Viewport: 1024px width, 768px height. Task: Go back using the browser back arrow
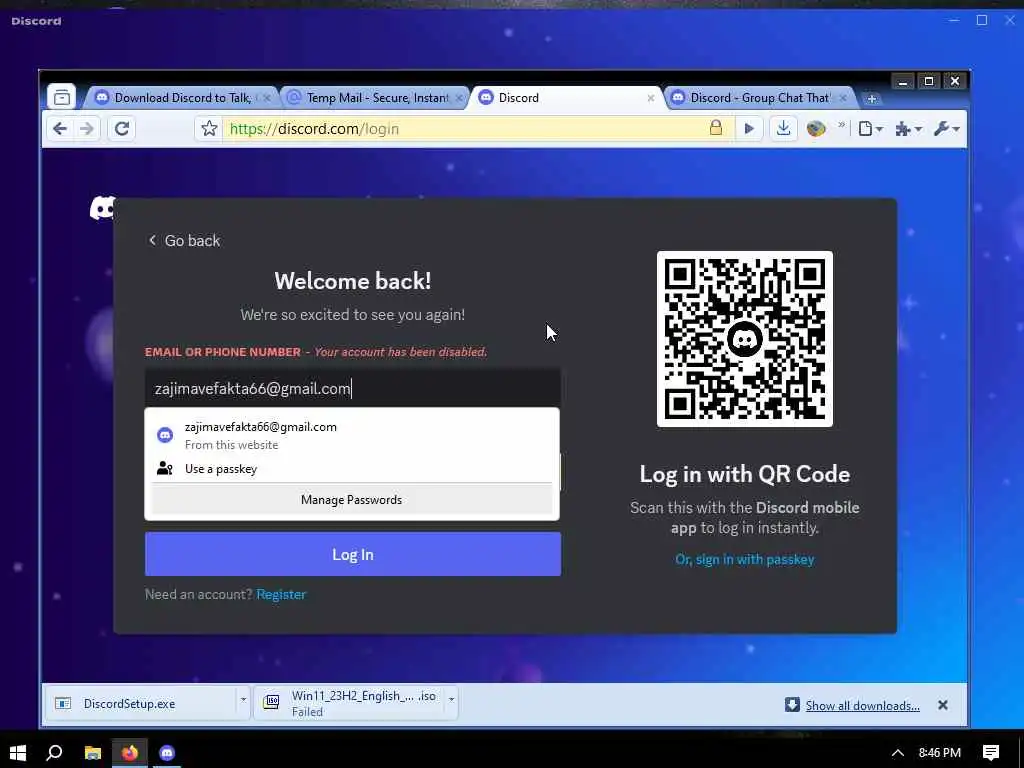[59, 129]
